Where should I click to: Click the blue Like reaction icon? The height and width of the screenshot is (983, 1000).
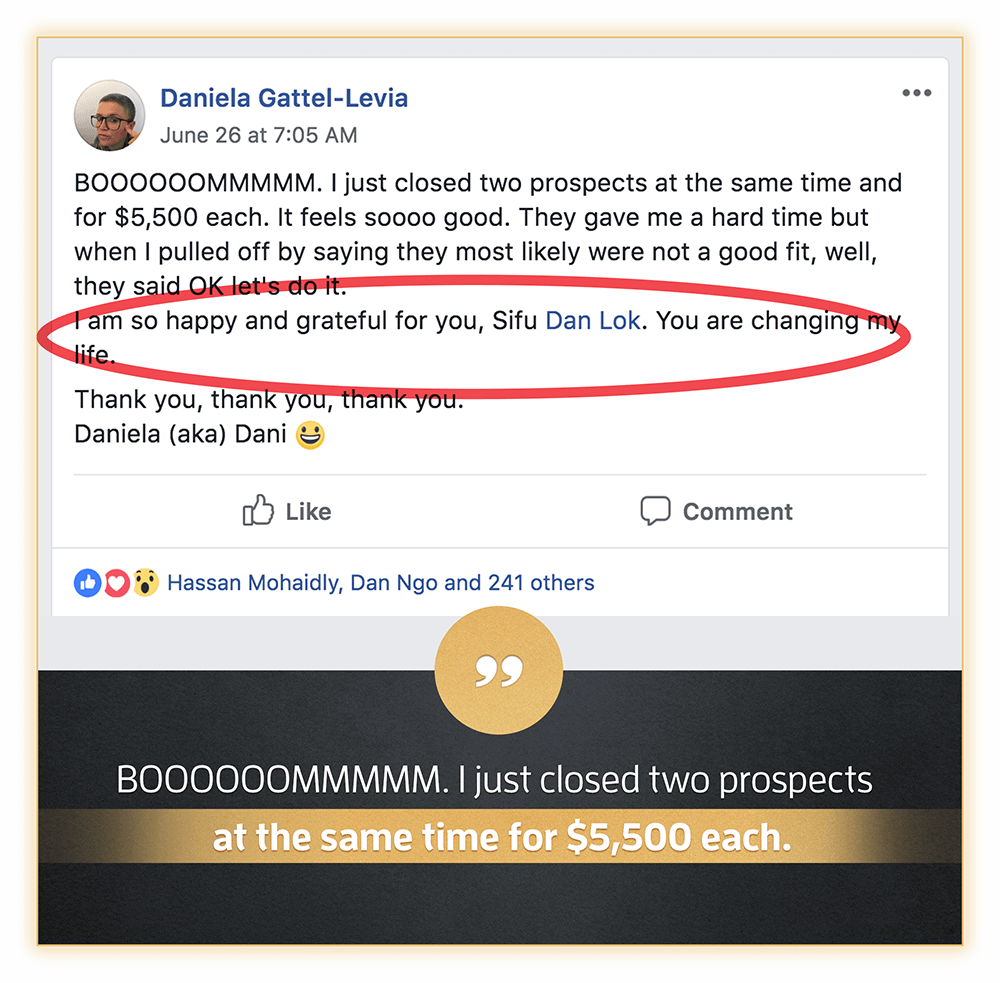pos(87,582)
